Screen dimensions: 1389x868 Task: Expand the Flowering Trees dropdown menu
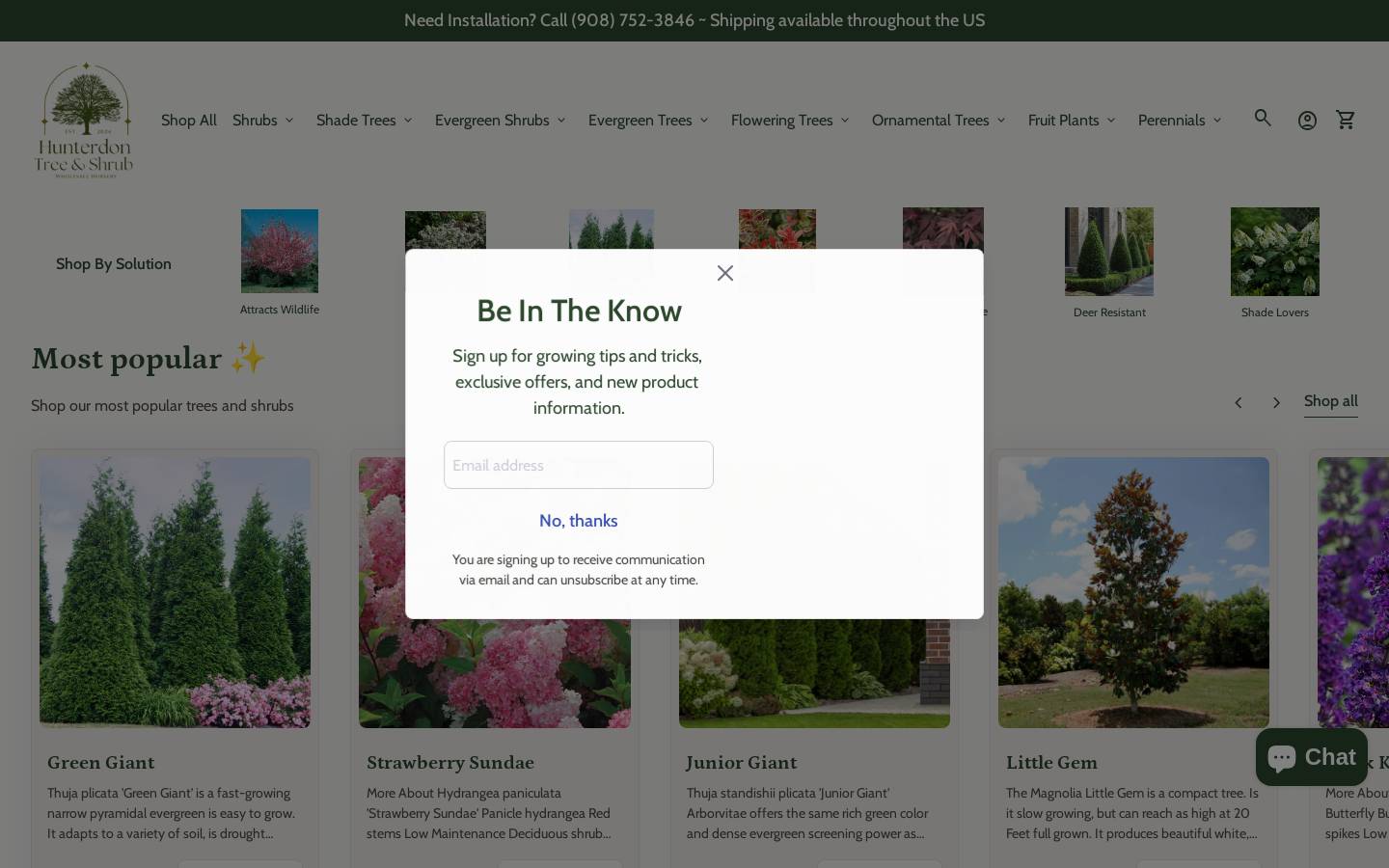[790, 121]
